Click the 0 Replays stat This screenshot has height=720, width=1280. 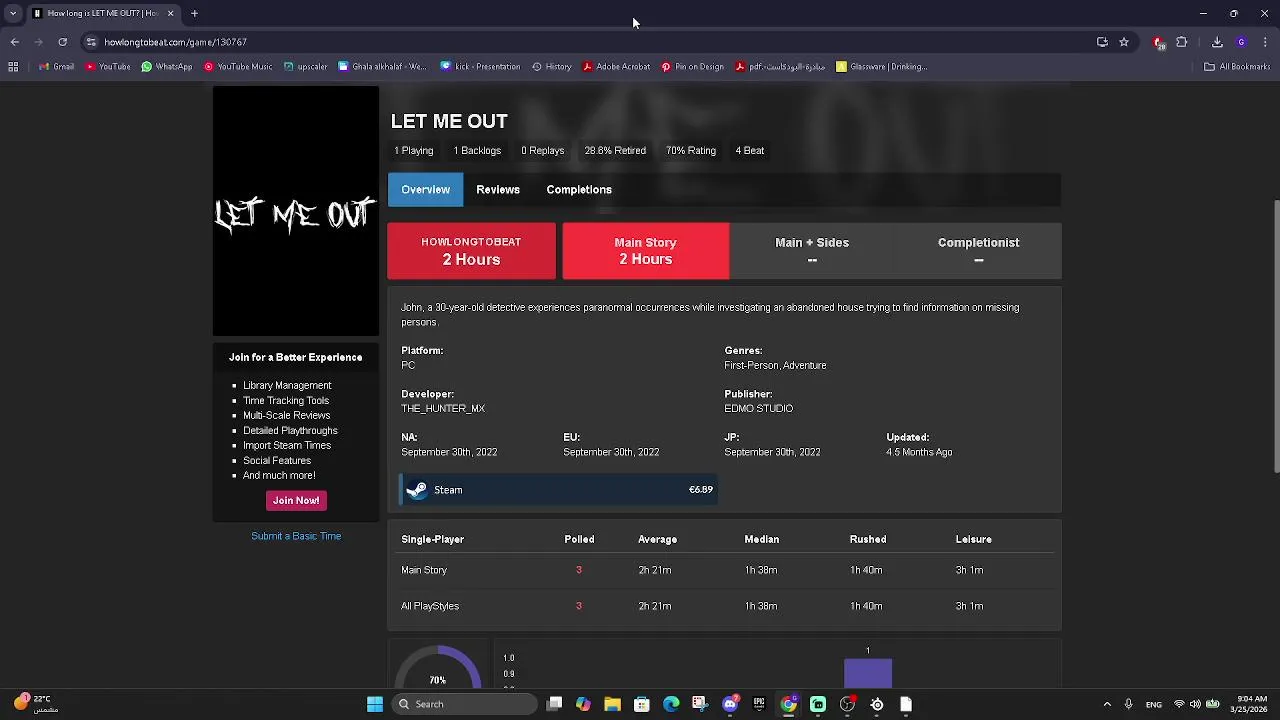tap(542, 151)
